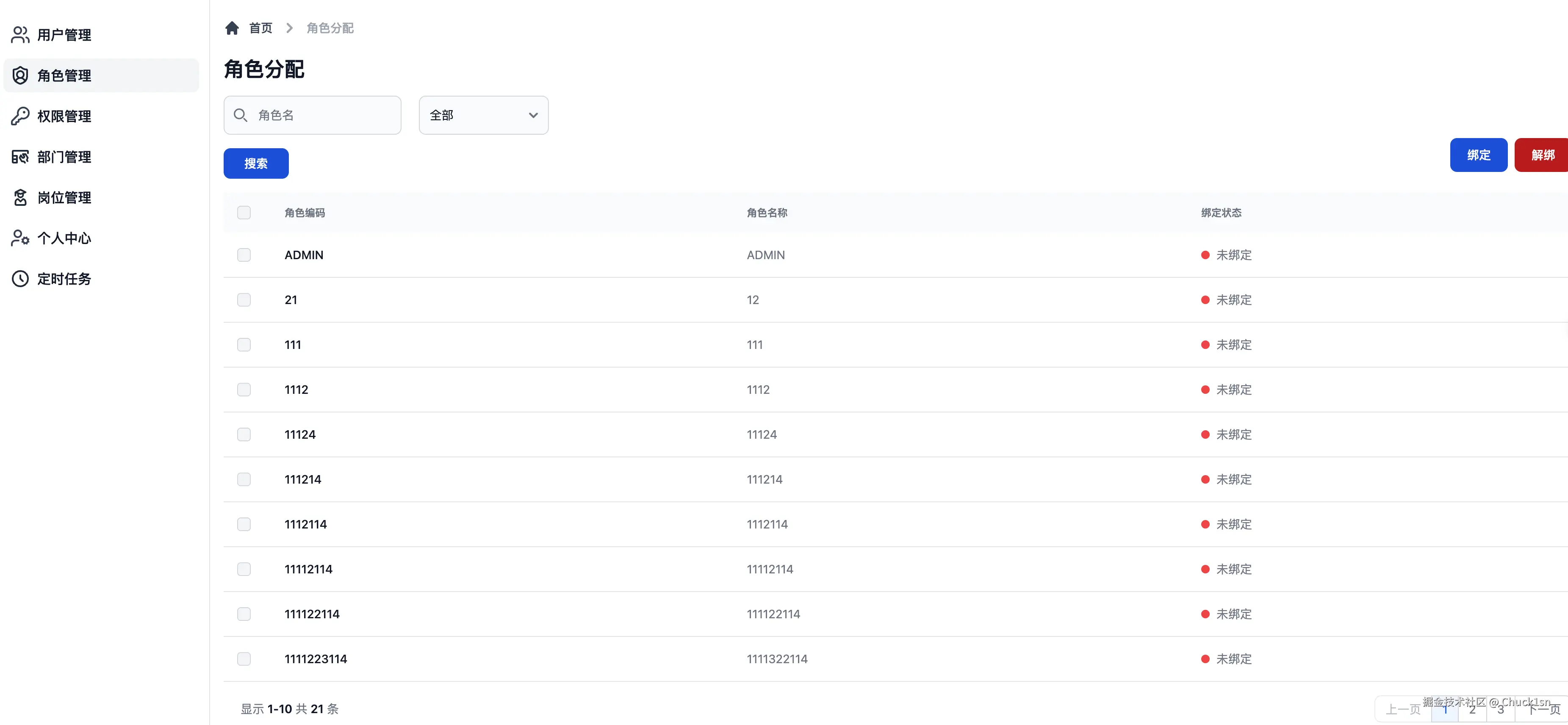Viewport: 1568px width, 725px height.
Task: Click the position management person icon
Action: point(20,198)
